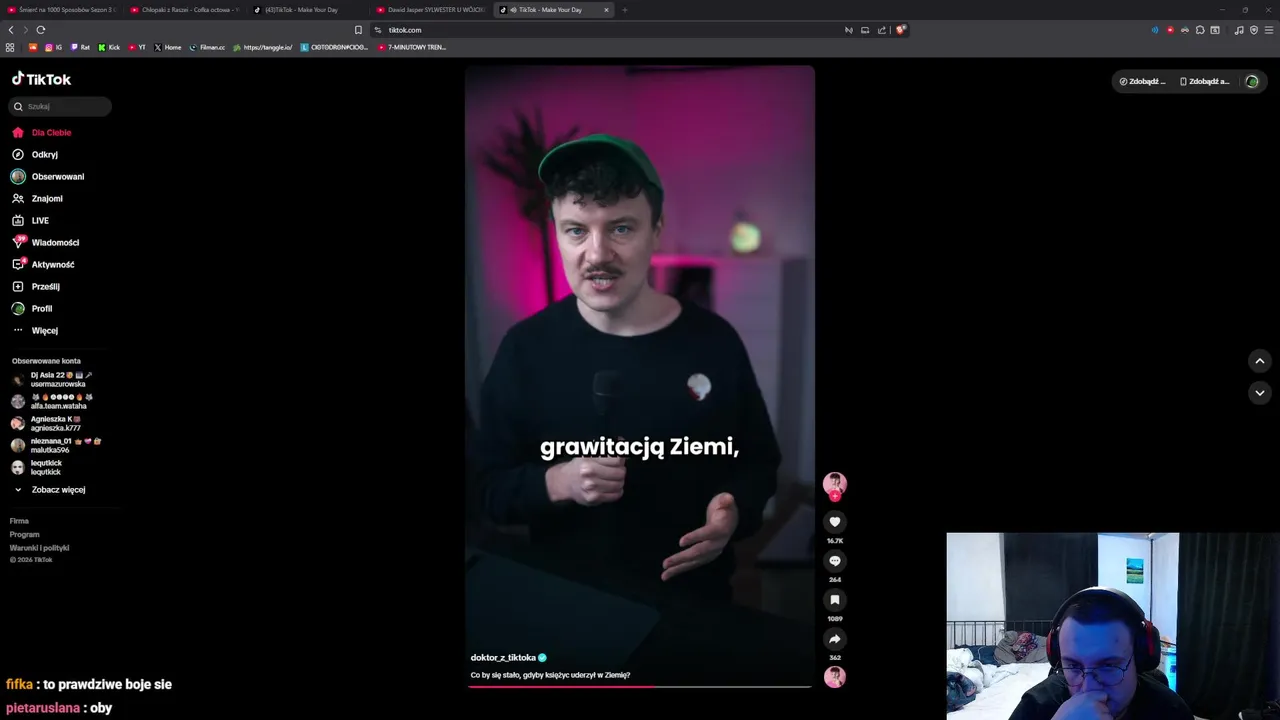Close the active TikTok tab
1280x720 pixels.
(606, 10)
